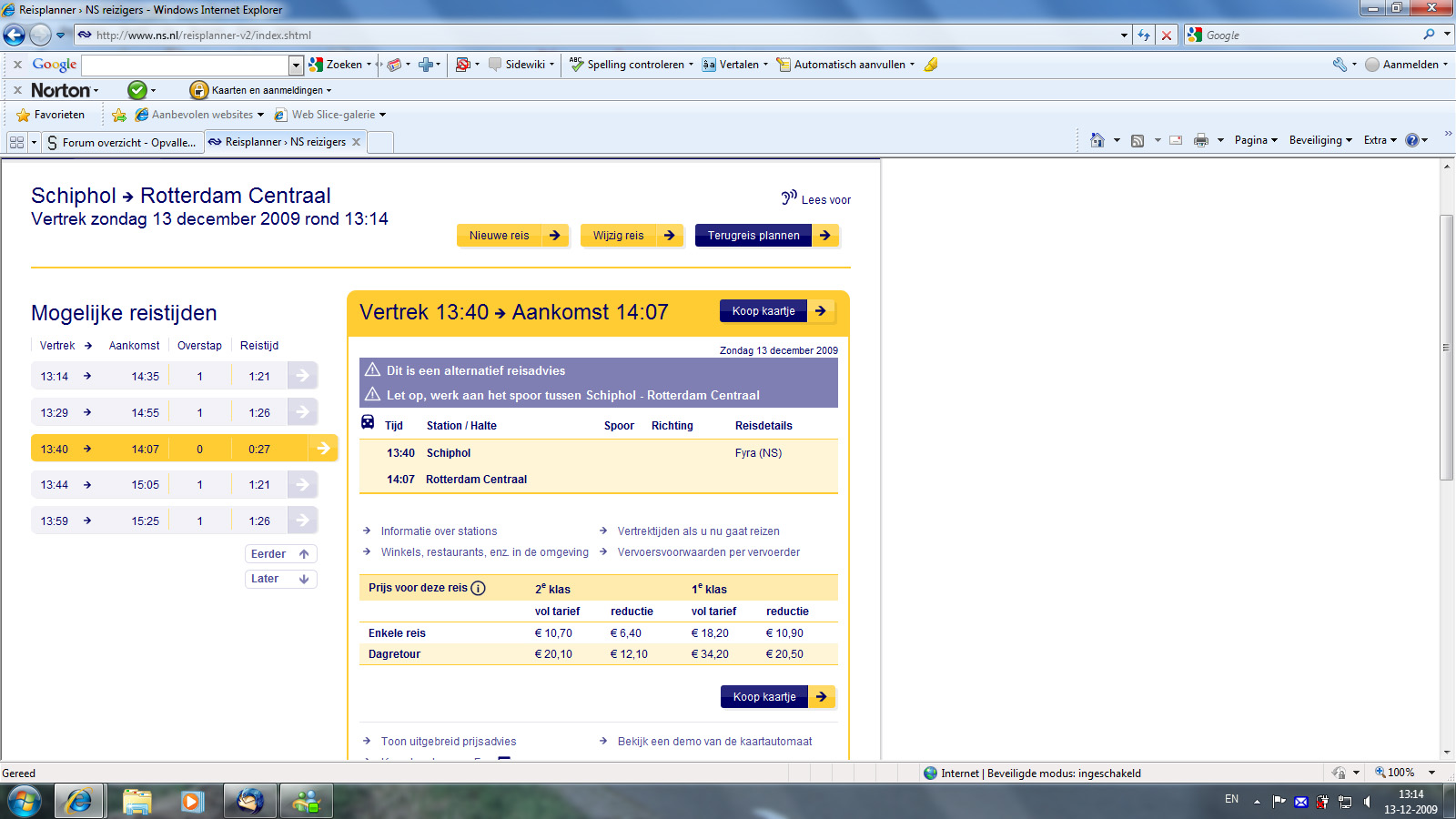Expand Web Slice-galerie dropdown
This screenshot has height=819, width=1456.
[x=382, y=115]
